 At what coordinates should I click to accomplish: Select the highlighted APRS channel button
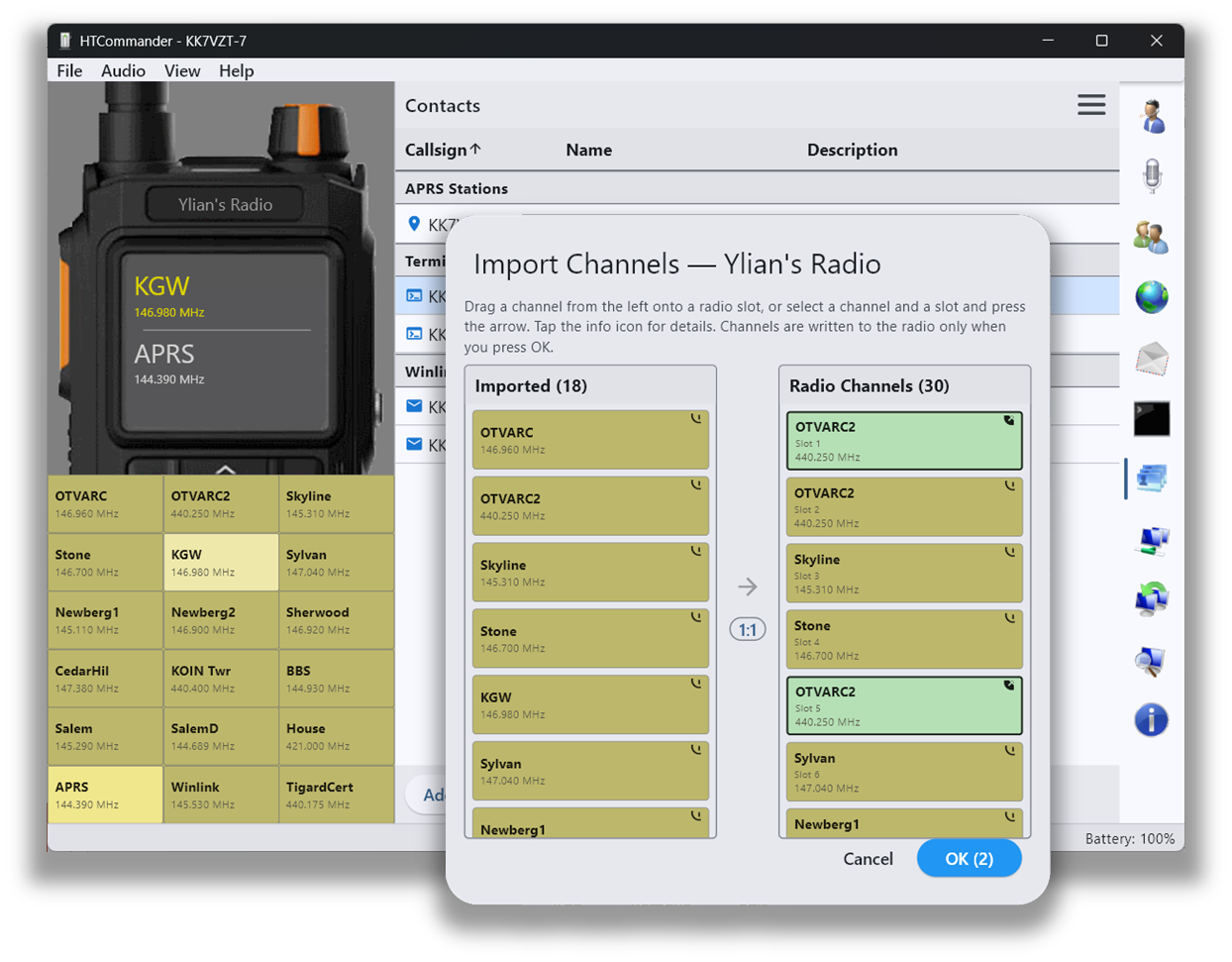coord(105,795)
